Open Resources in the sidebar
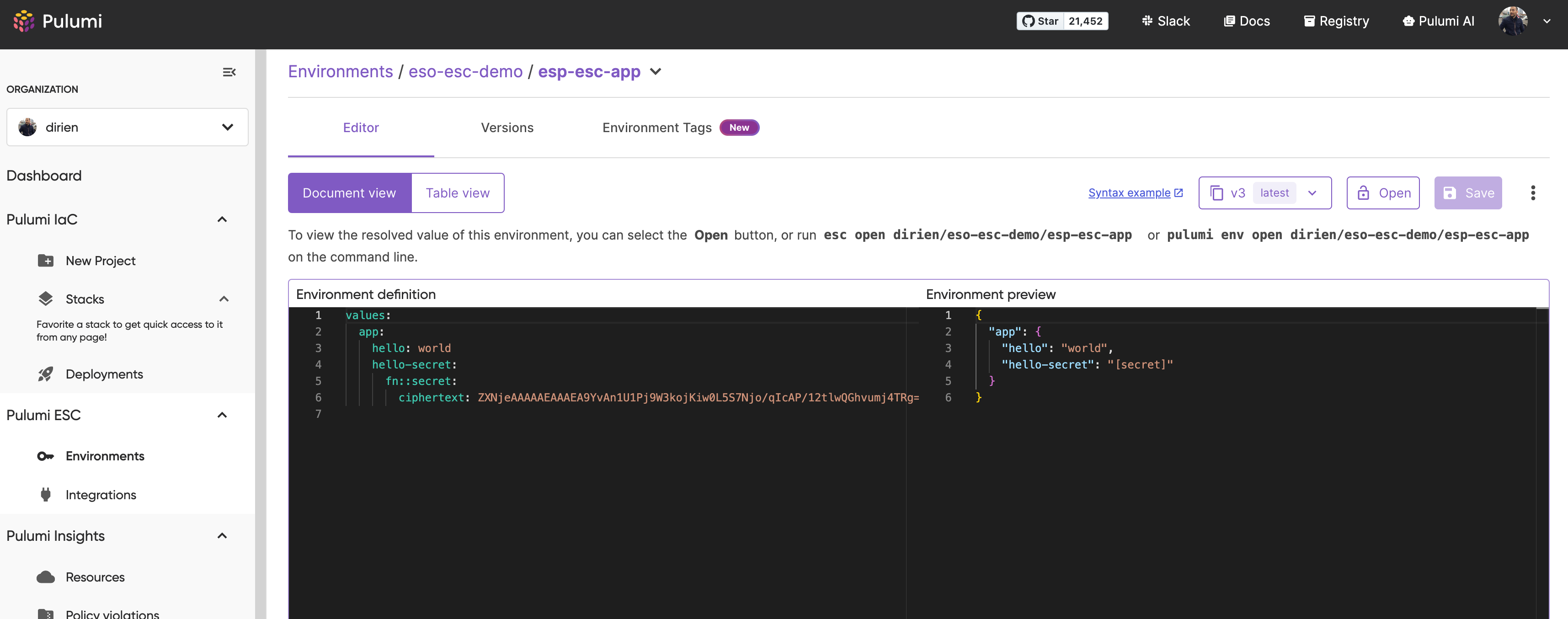The width and height of the screenshot is (1568, 619). tap(95, 577)
